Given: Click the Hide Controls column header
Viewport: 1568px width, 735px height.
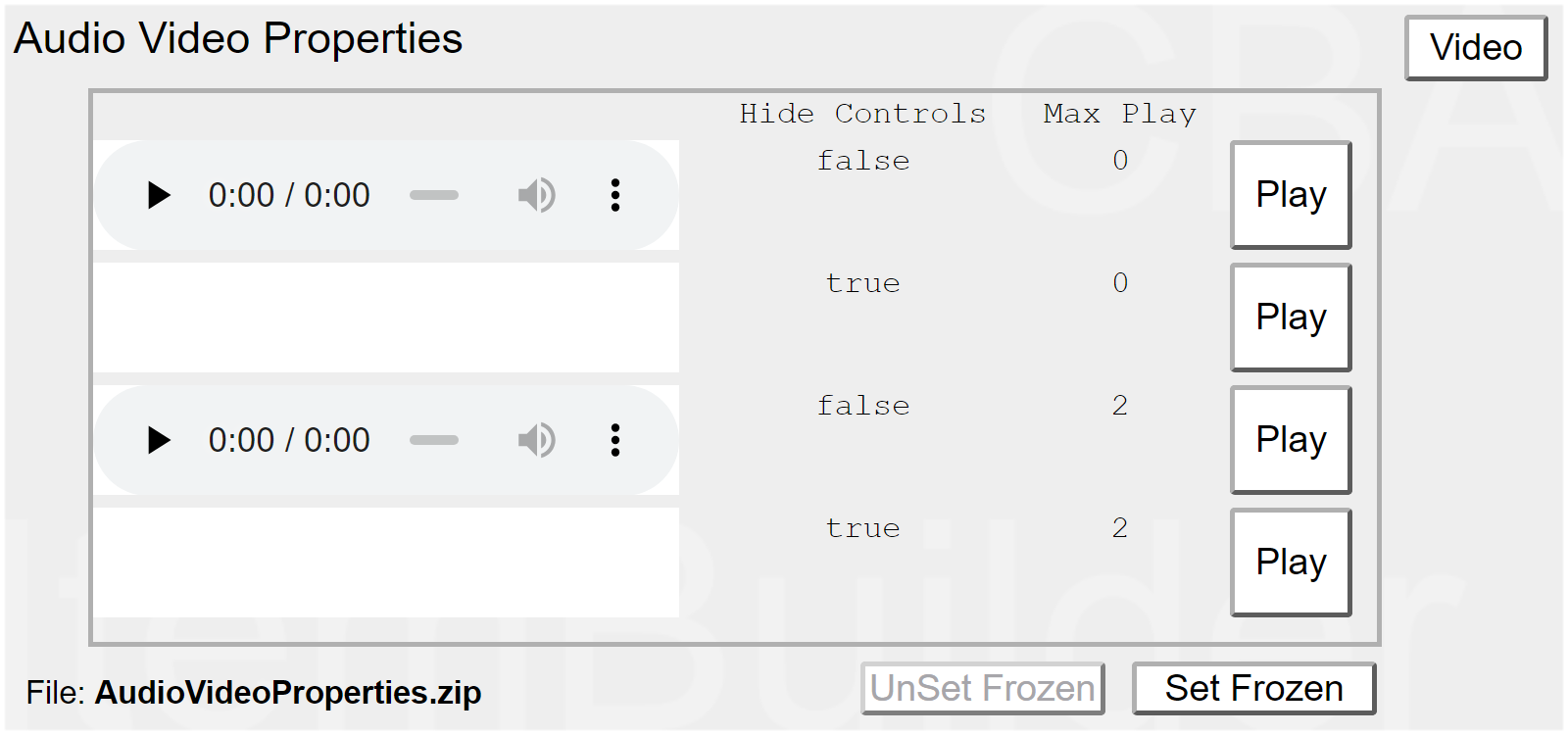Looking at the screenshot, I should click(862, 114).
